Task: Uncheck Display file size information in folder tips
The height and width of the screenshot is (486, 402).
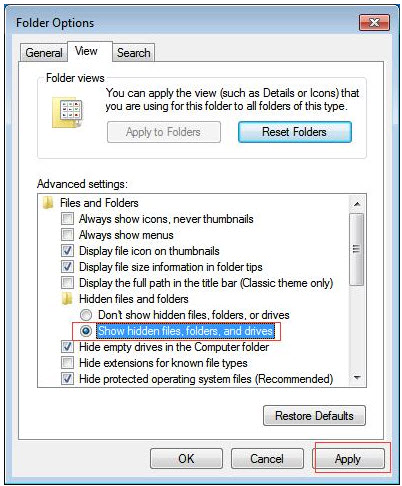Action: pos(67,267)
